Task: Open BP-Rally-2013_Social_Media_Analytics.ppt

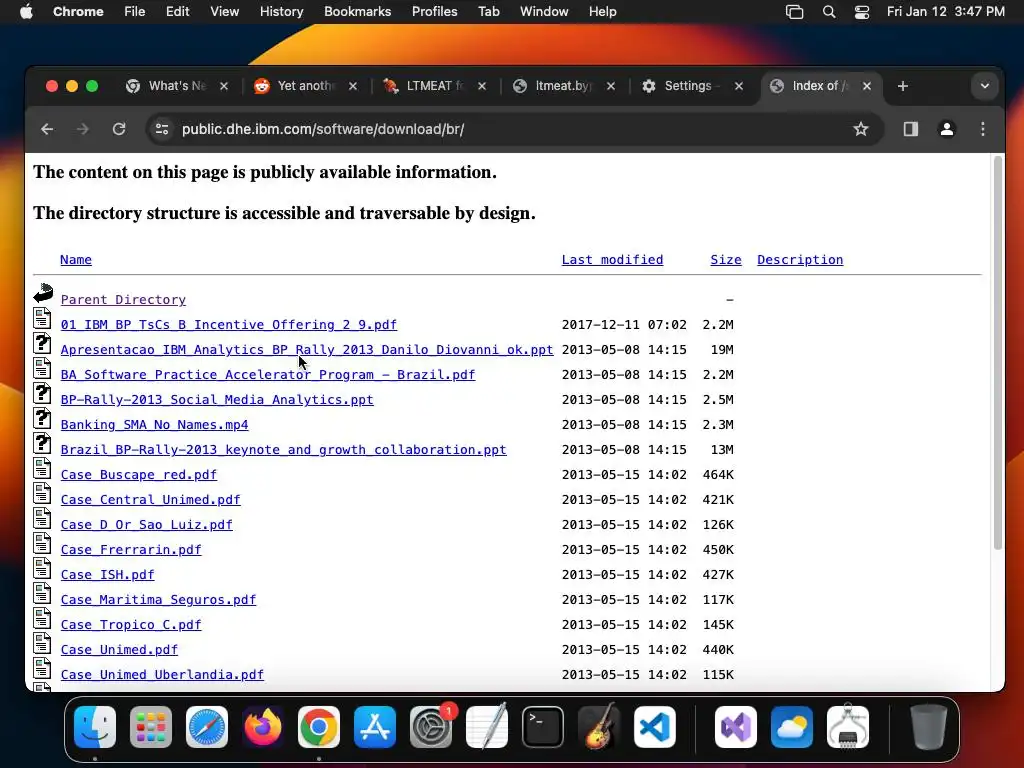Action: pos(217,400)
